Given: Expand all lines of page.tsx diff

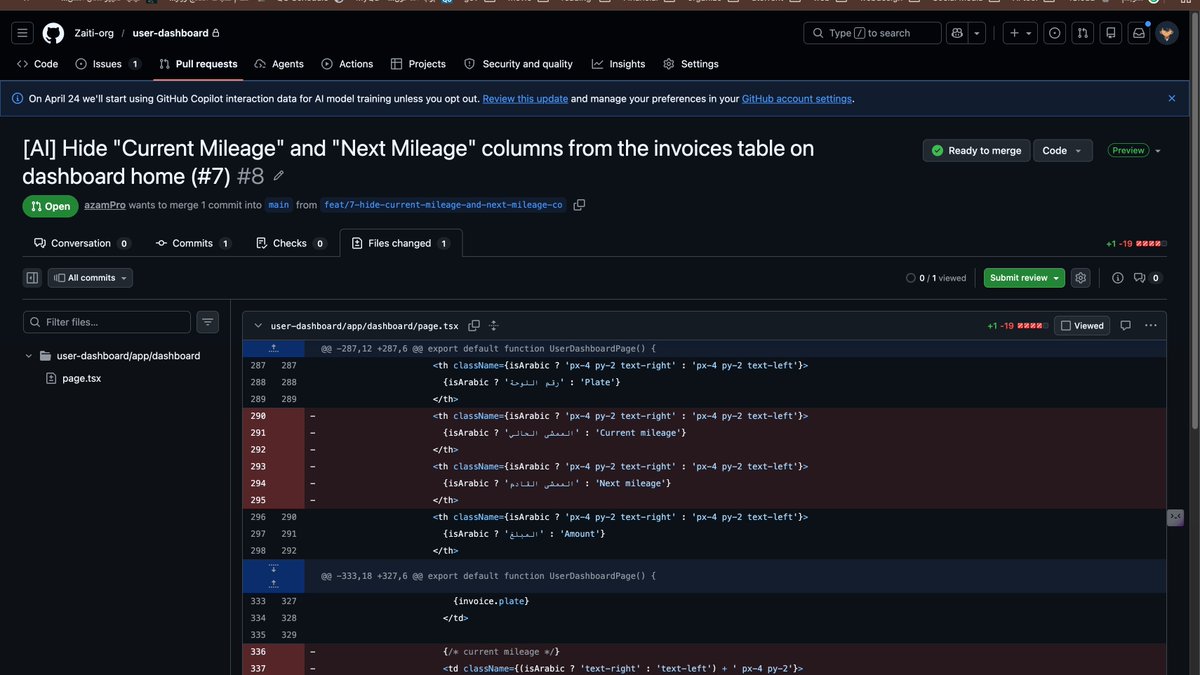Looking at the screenshot, I should pos(494,326).
